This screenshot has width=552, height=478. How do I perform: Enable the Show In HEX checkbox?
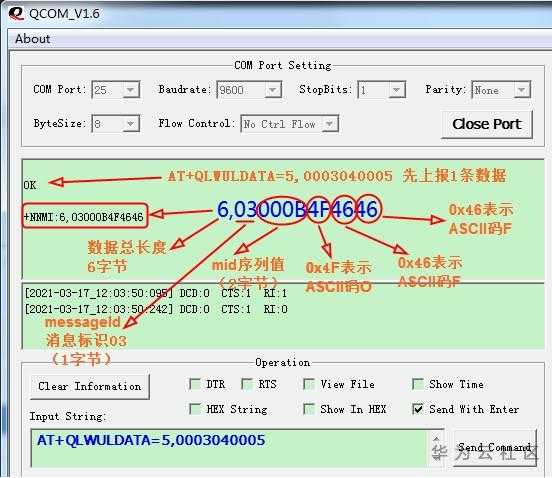pyautogui.click(x=309, y=409)
